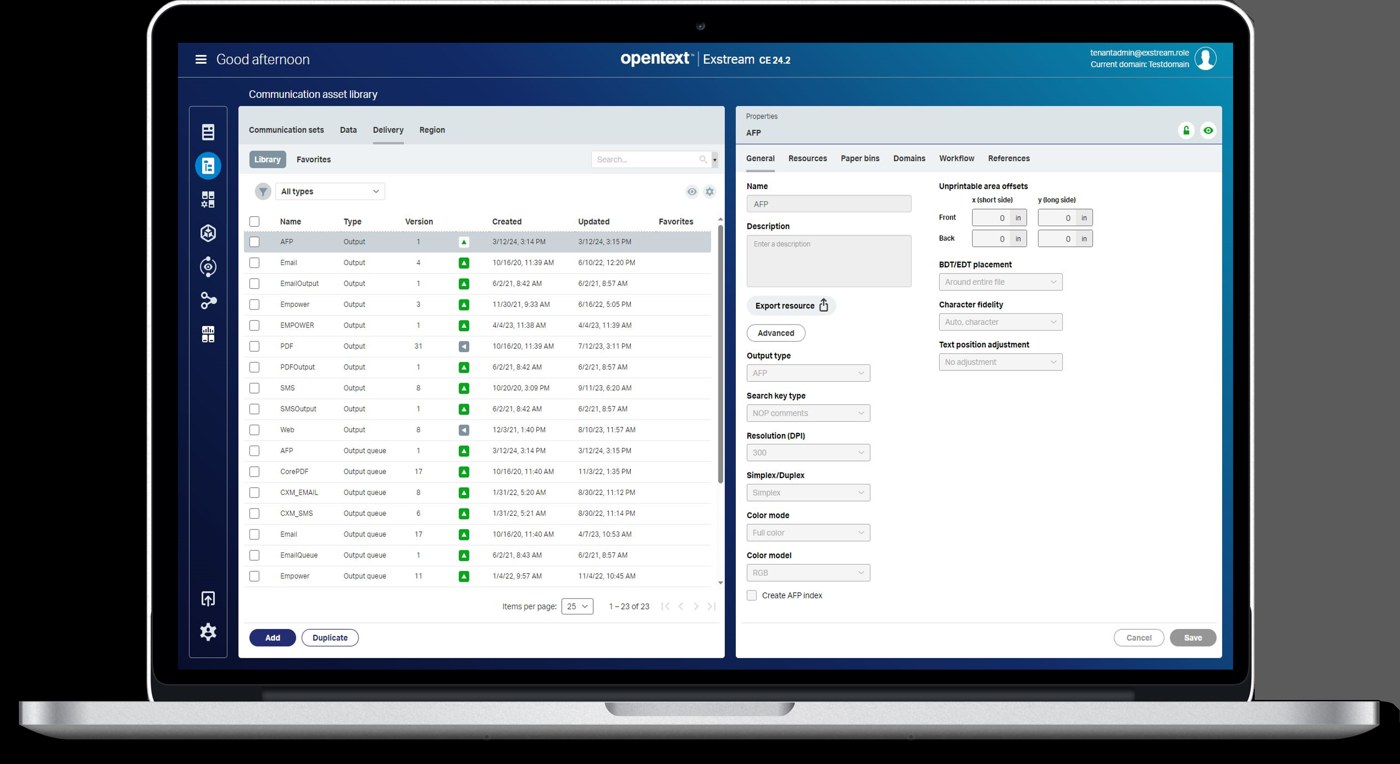The width and height of the screenshot is (1400, 764).
Task: Check the select-all header checkbox
Action: click(x=254, y=222)
